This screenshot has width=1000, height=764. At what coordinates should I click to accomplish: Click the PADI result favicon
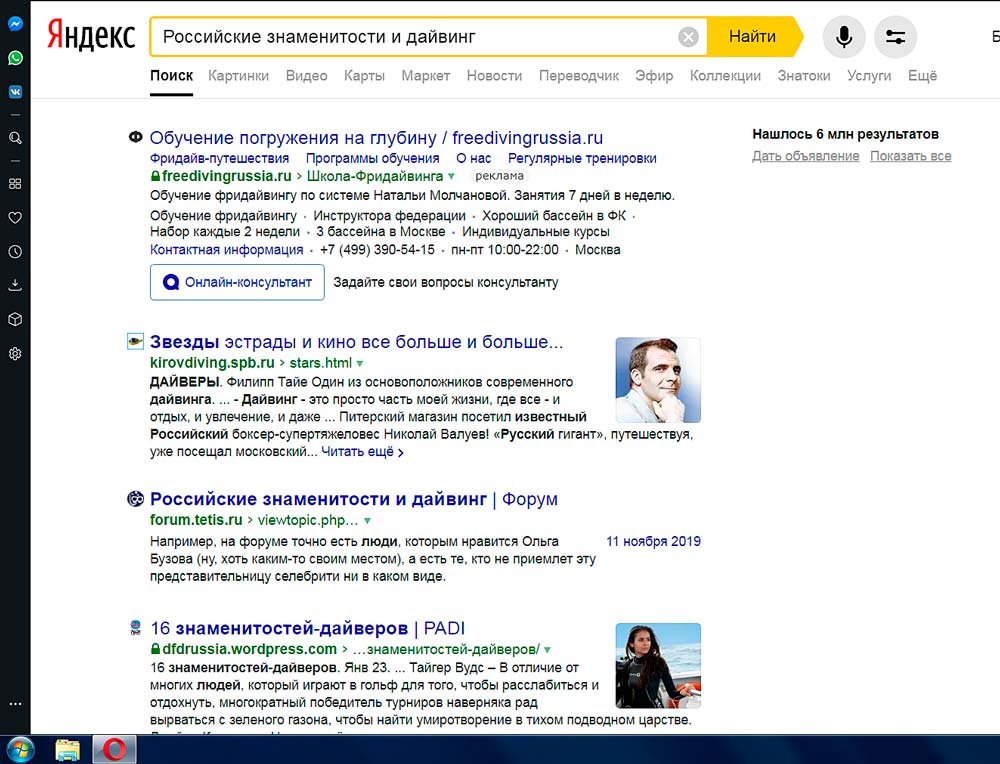pyautogui.click(x=135, y=628)
